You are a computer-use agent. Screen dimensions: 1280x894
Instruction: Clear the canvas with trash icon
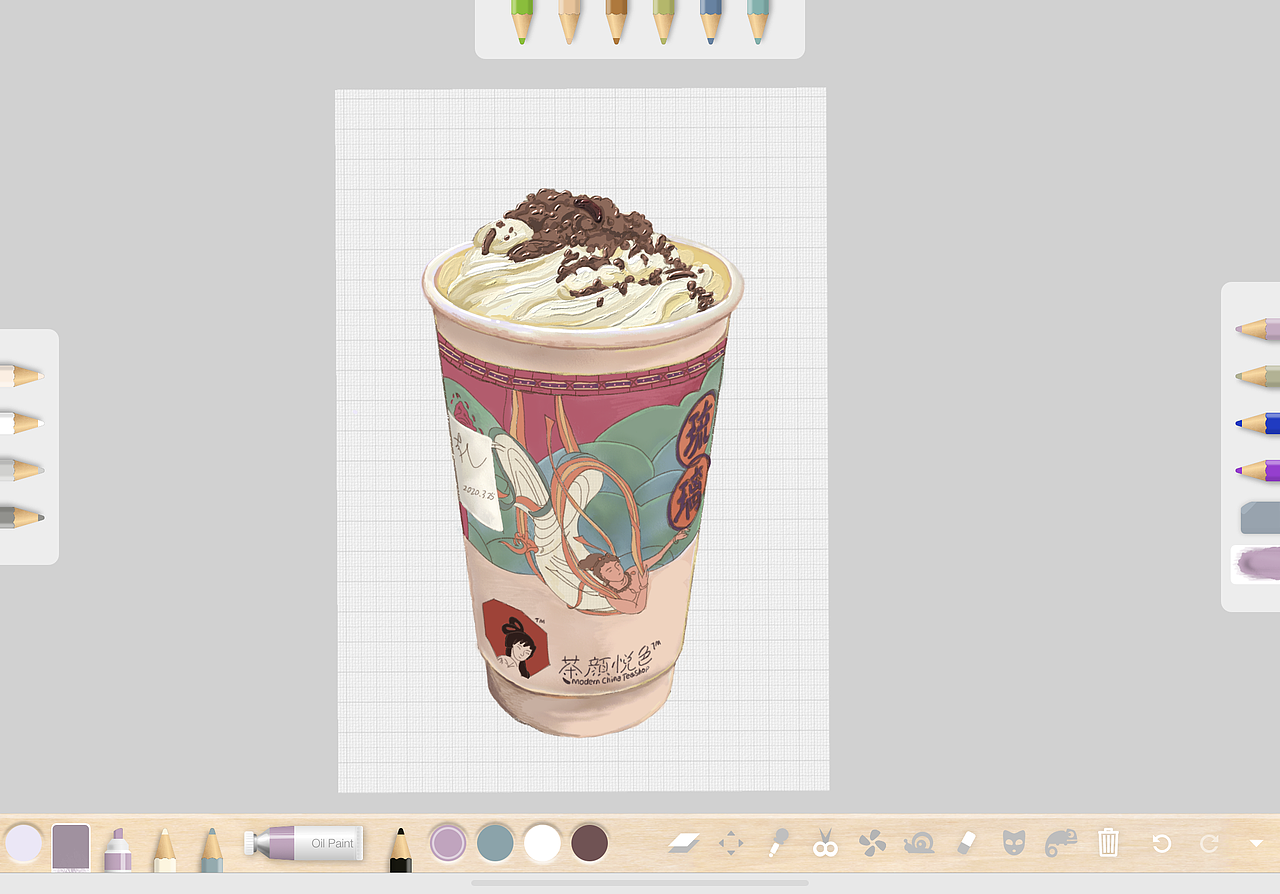point(1108,843)
